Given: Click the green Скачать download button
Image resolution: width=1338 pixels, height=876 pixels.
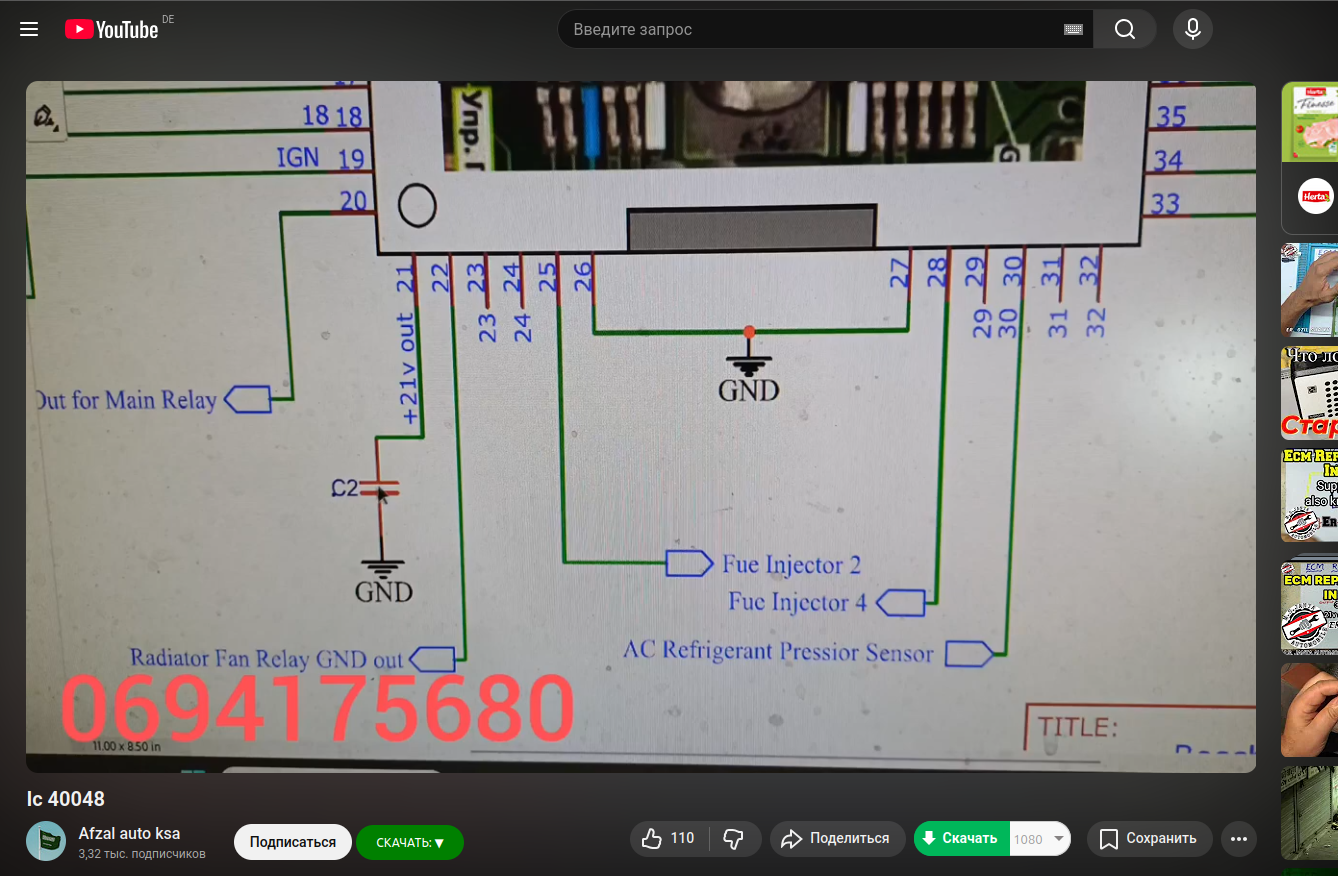Looking at the screenshot, I should pyautogui.click(x=961, y=839).
